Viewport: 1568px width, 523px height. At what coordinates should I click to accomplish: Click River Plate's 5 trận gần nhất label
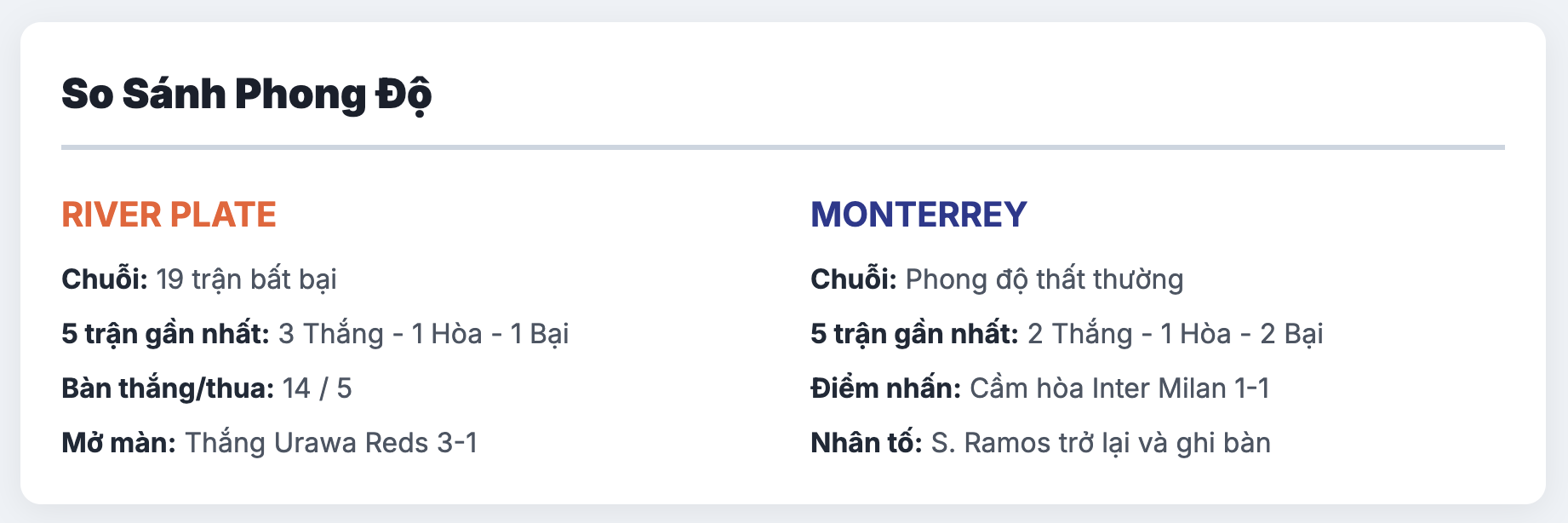(165, 334)
